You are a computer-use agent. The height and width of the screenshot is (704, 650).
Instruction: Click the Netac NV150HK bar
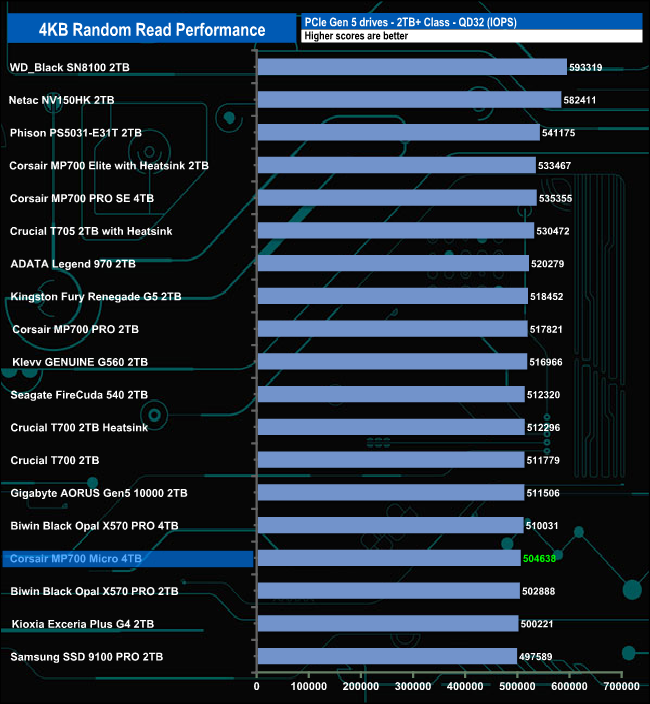409,100
